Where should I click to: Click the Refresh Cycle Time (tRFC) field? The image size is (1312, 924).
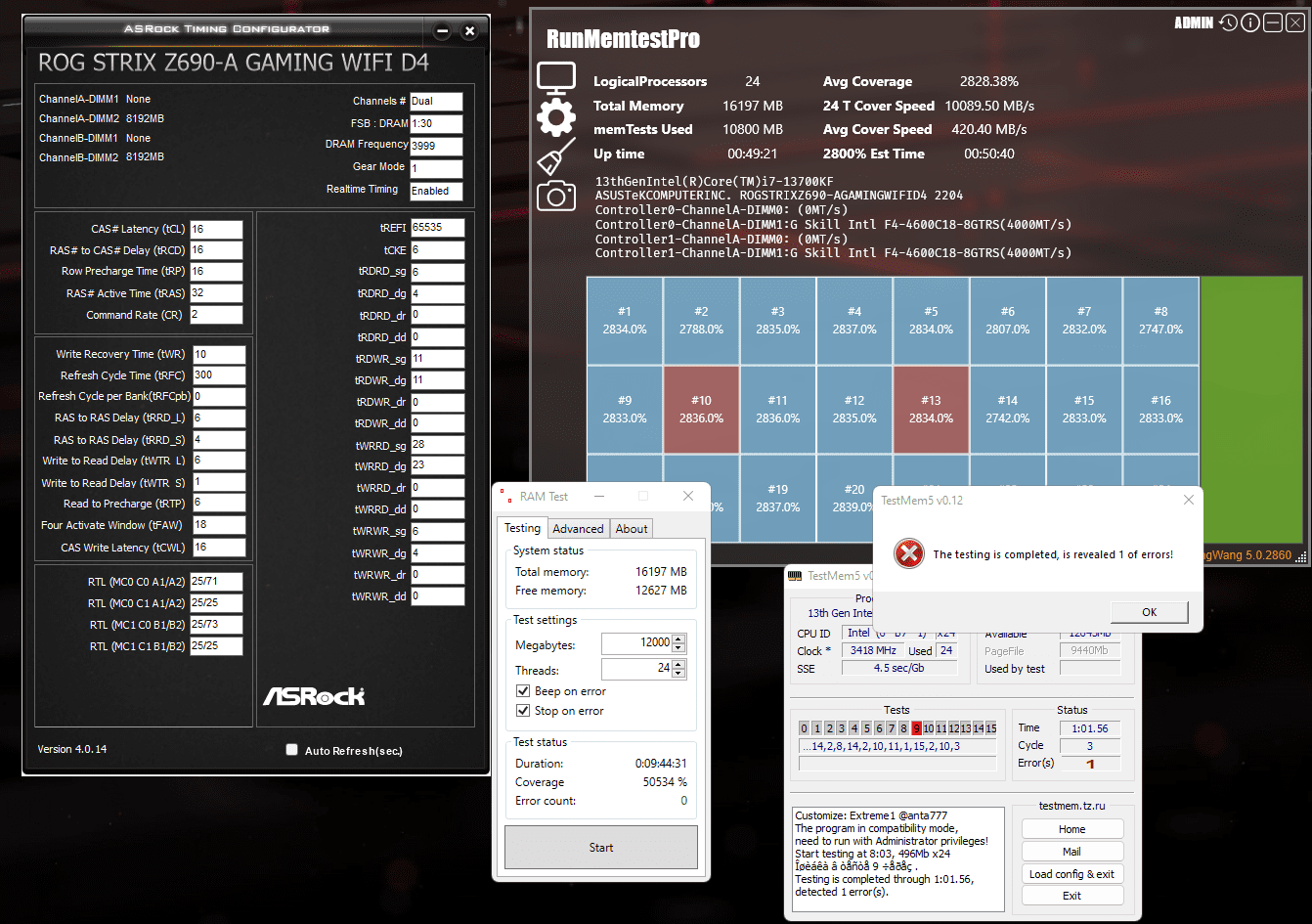tap(219, 375)
